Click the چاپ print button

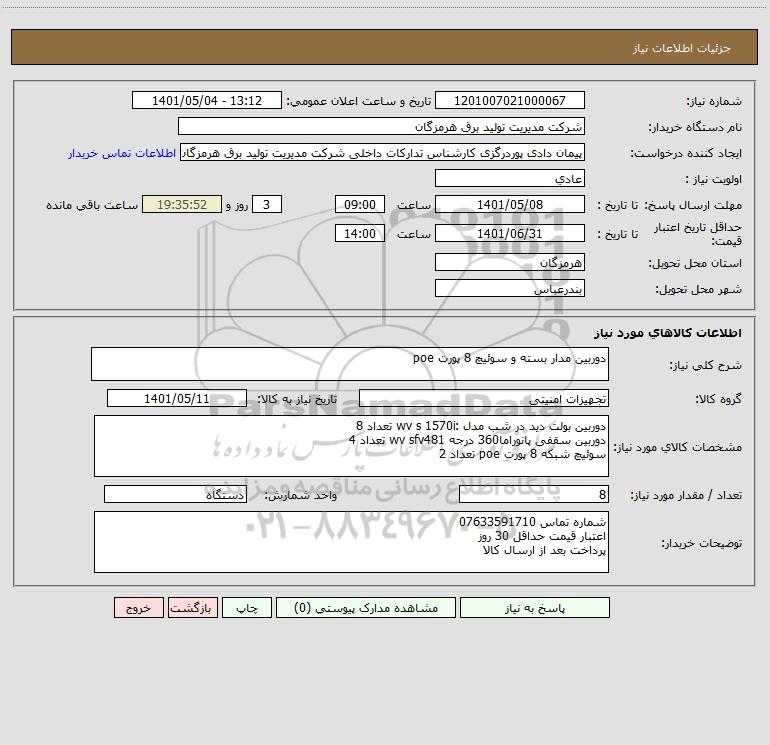[247, 608]
